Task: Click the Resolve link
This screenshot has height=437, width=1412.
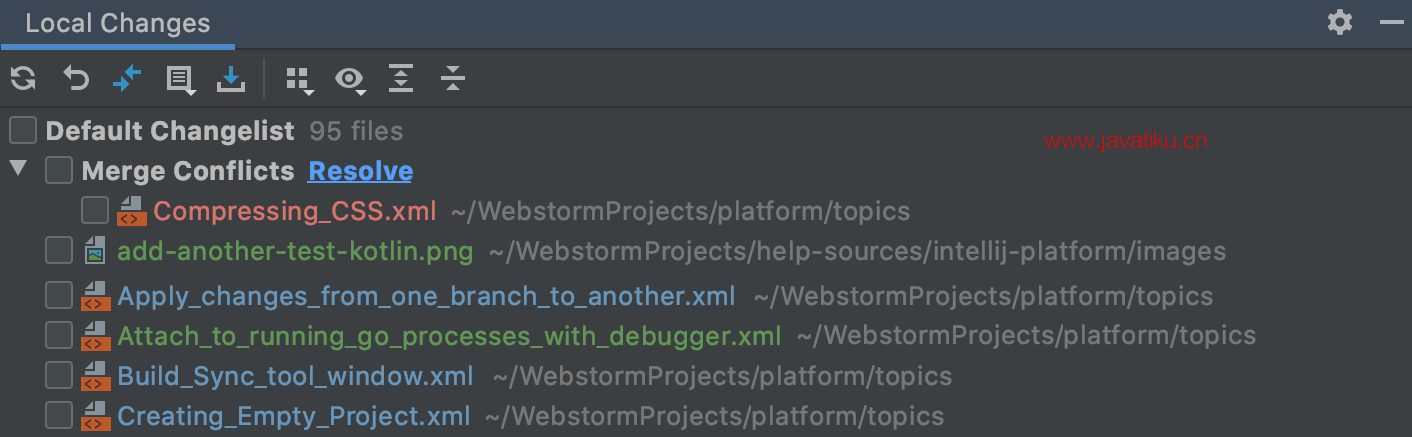Action: pos(360,171)
